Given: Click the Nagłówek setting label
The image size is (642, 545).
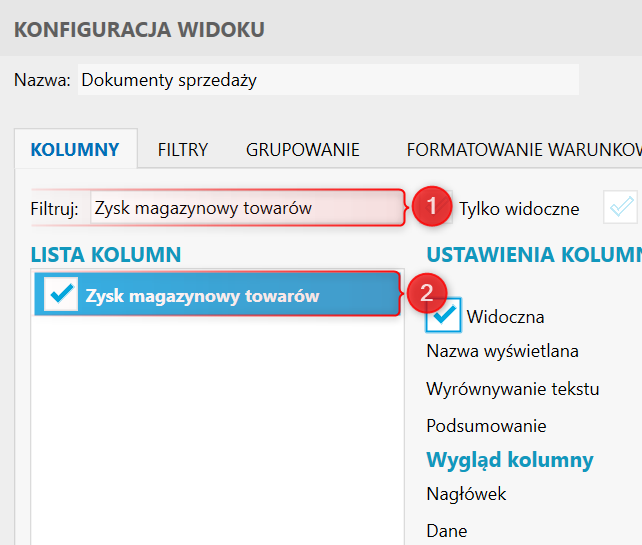Looking at the screenshot, I should (466, 494).
